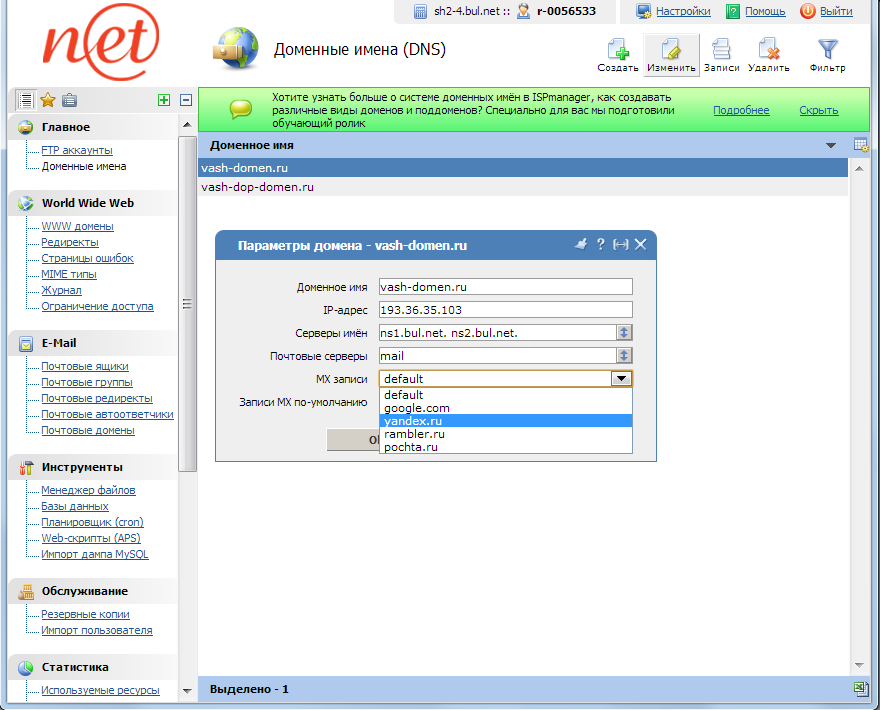Collapse all menu sections with minus icon
Image resolution: width=880 pixels, height=710 pixels.
(186, 100)
